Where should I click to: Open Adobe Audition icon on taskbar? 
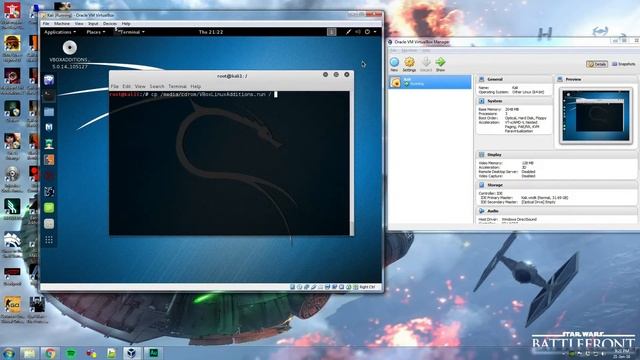[153, 353]
